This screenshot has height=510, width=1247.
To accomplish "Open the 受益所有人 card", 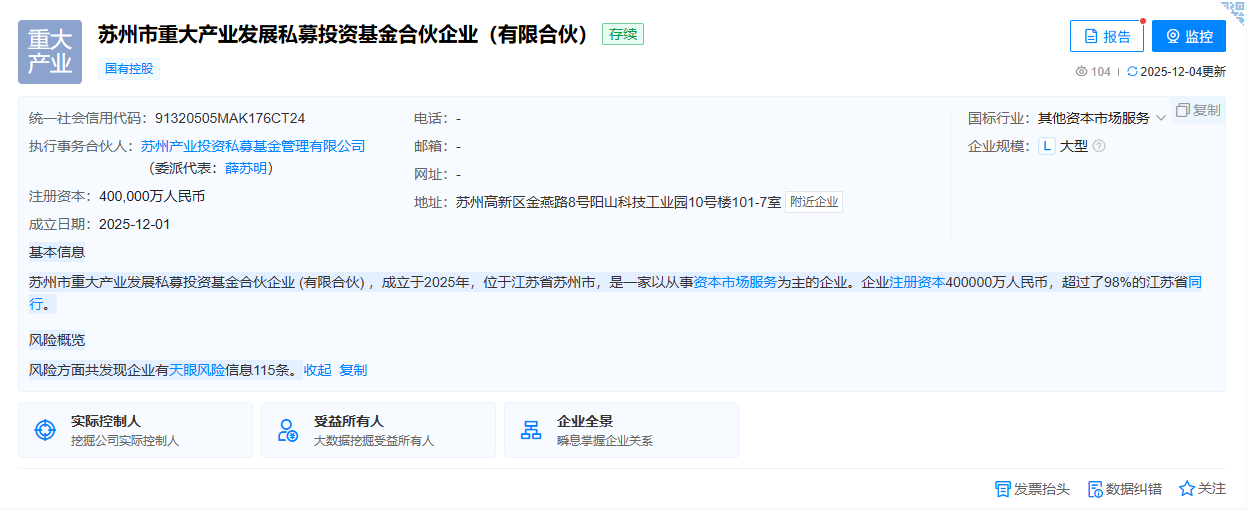I will click(378, 430).
